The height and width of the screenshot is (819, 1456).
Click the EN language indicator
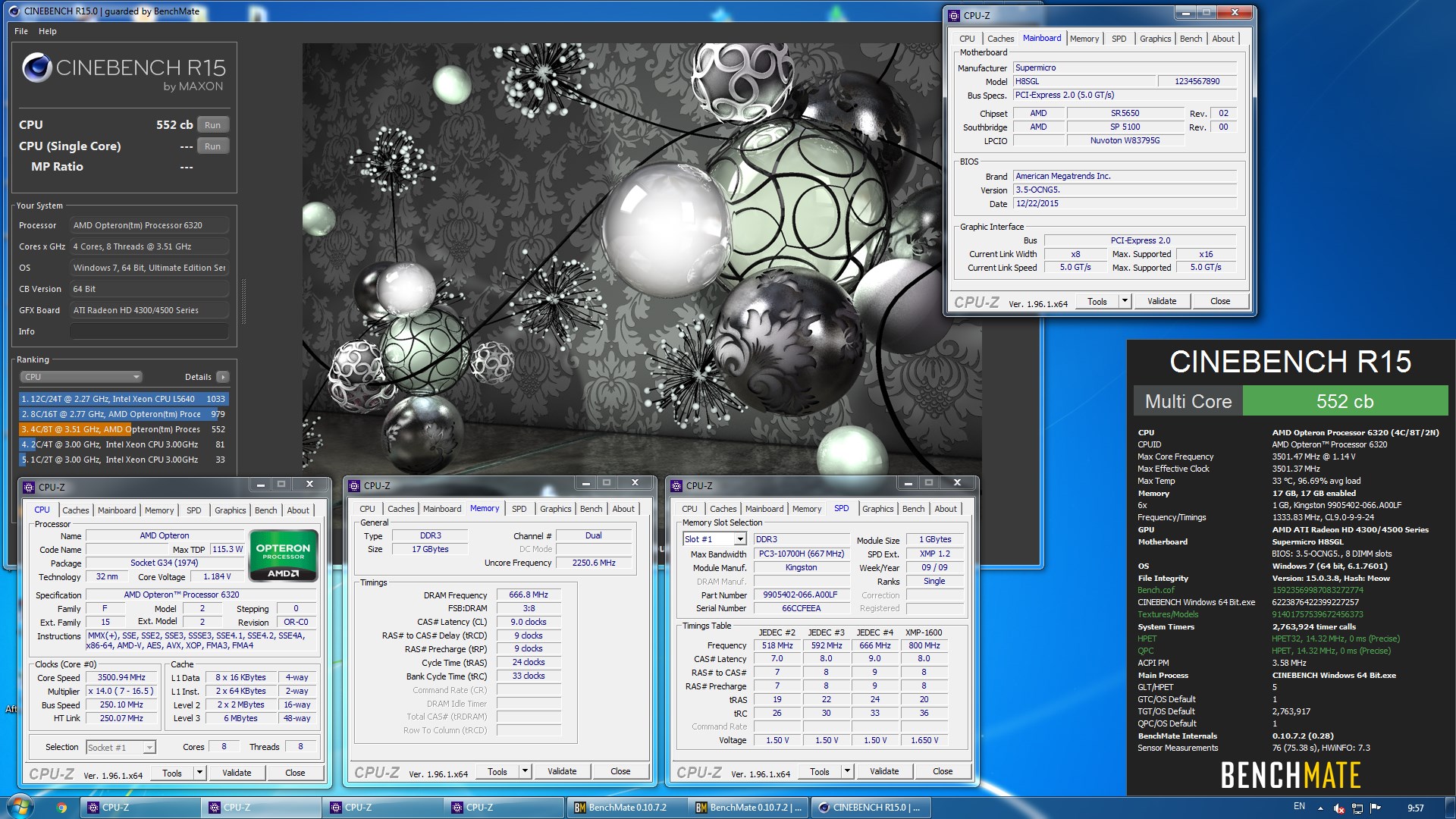pyautogui.click(x=1300, y=806)
